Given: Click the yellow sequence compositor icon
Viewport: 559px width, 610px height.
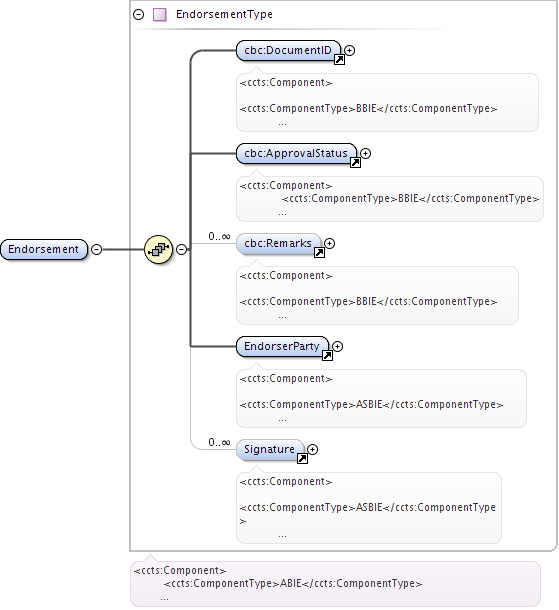Looking at the screenshot, I should 158,249.
